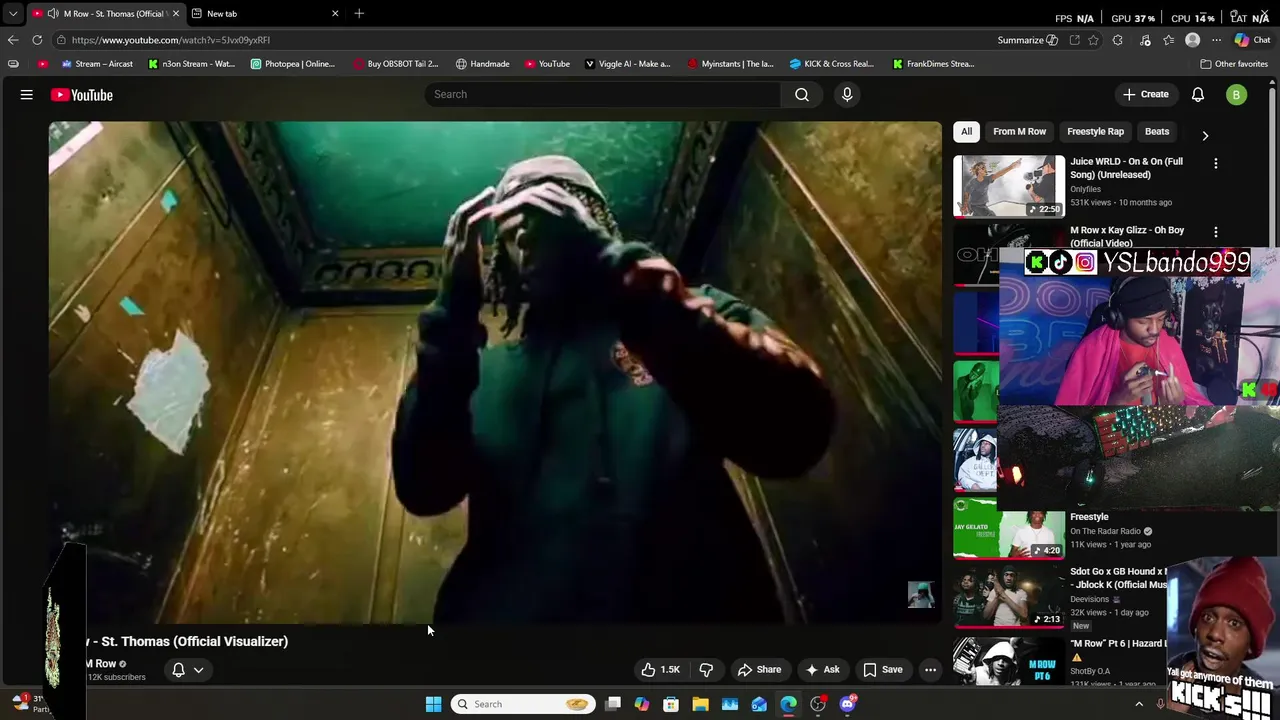Go back with browser back arrow
The width and height of the screenshot is (1280, 720).
coord(12,40)
